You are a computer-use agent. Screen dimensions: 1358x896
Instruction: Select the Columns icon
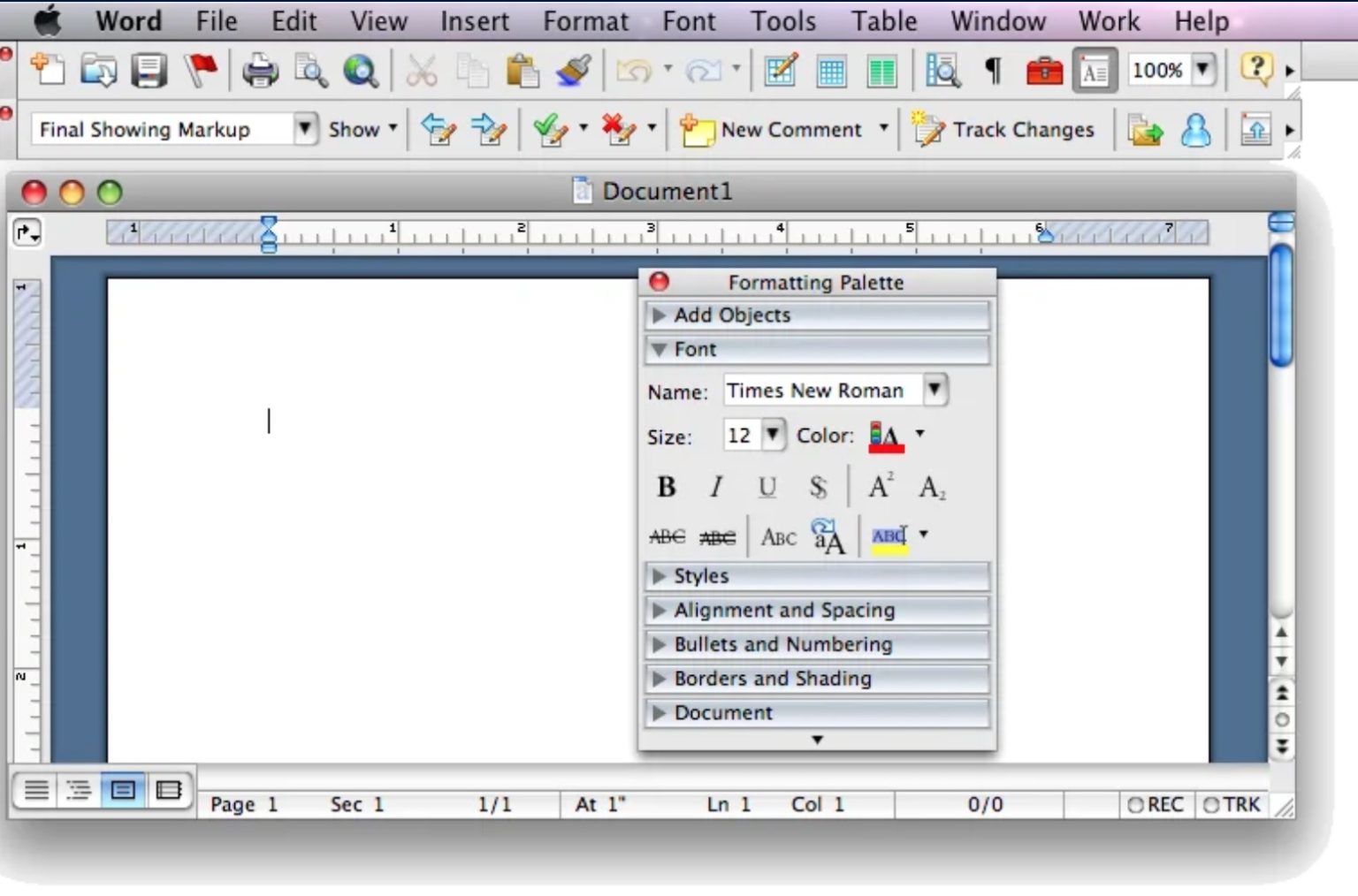coord(881,70)
